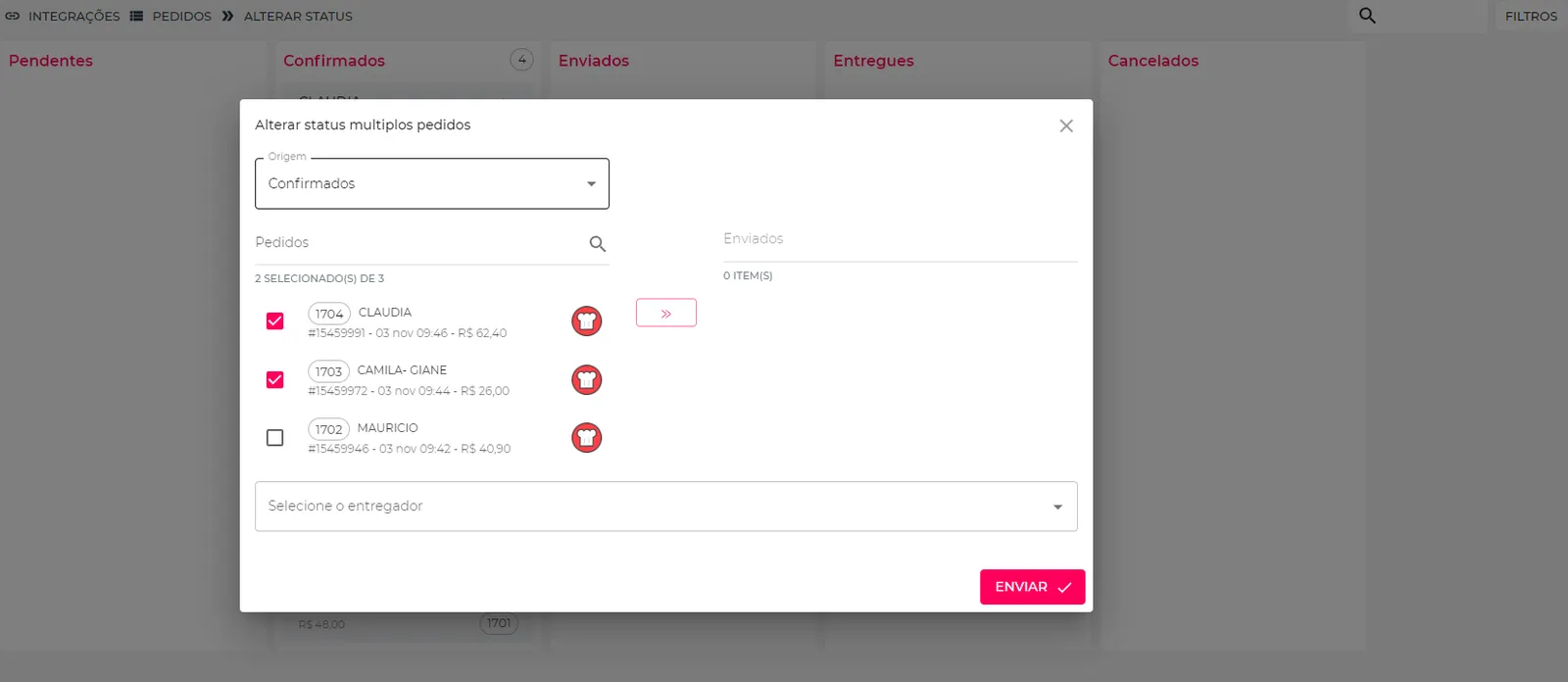
Task: Click the Confirmados count badge 4
Action: [x=522, y=60]
